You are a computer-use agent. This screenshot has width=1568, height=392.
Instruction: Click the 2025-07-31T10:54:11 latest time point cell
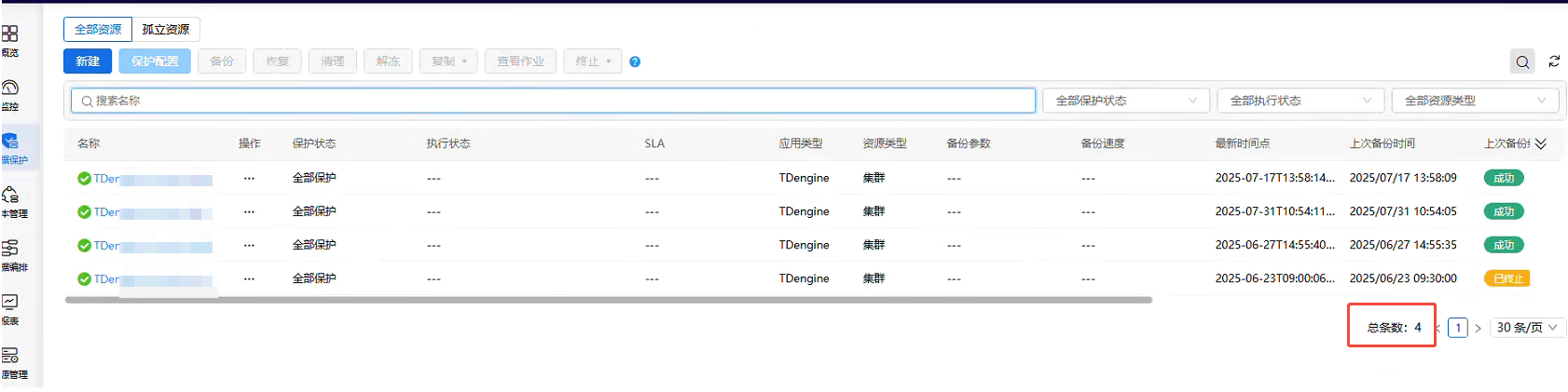click(1275, 211)
